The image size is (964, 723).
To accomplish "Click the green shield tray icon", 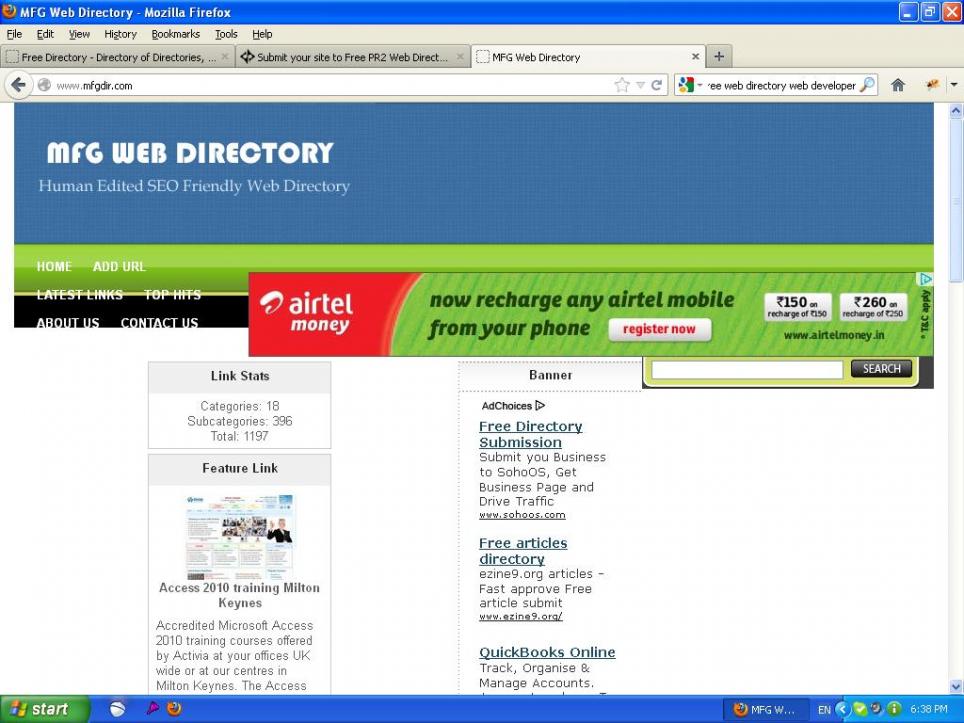I will point(859,709).
